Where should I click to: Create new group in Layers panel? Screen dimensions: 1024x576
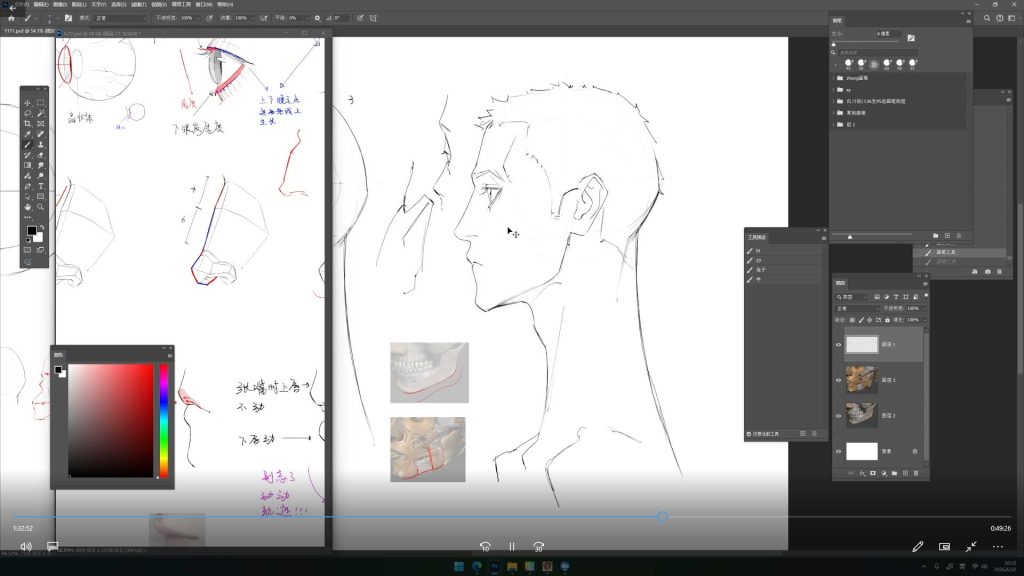[895, 473]
